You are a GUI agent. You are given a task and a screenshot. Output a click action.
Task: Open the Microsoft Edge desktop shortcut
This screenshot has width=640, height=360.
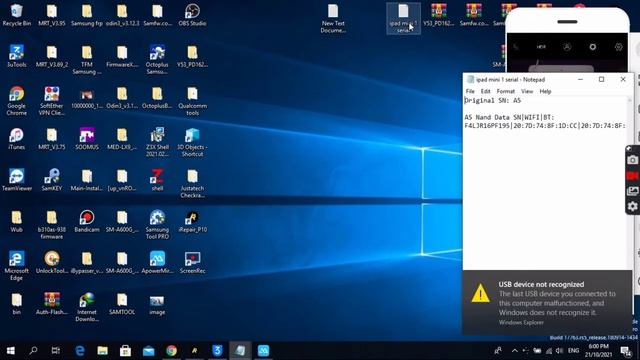click(x=16, y=266)
